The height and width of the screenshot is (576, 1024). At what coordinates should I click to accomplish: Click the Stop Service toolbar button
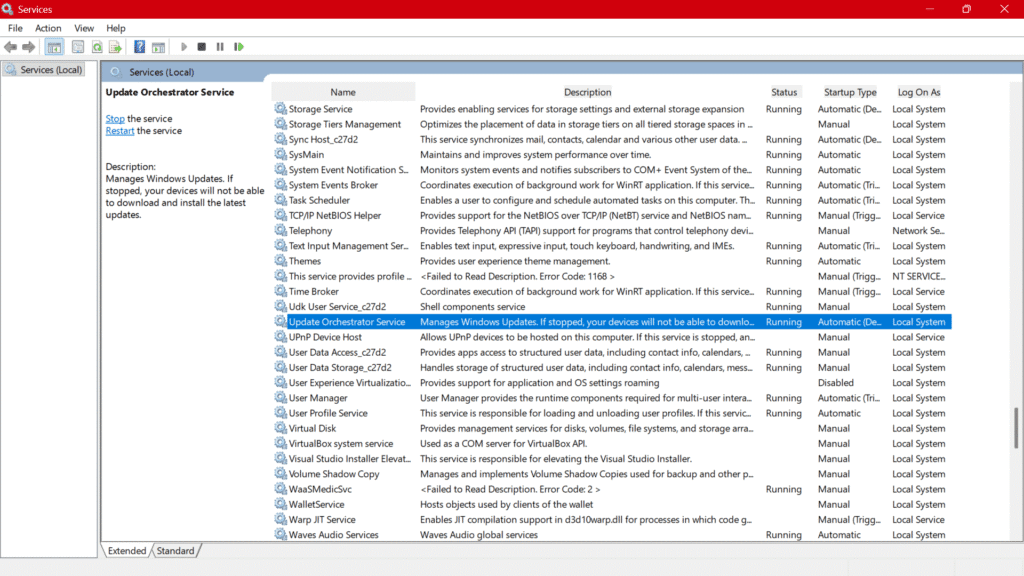(x=201, y=47)
